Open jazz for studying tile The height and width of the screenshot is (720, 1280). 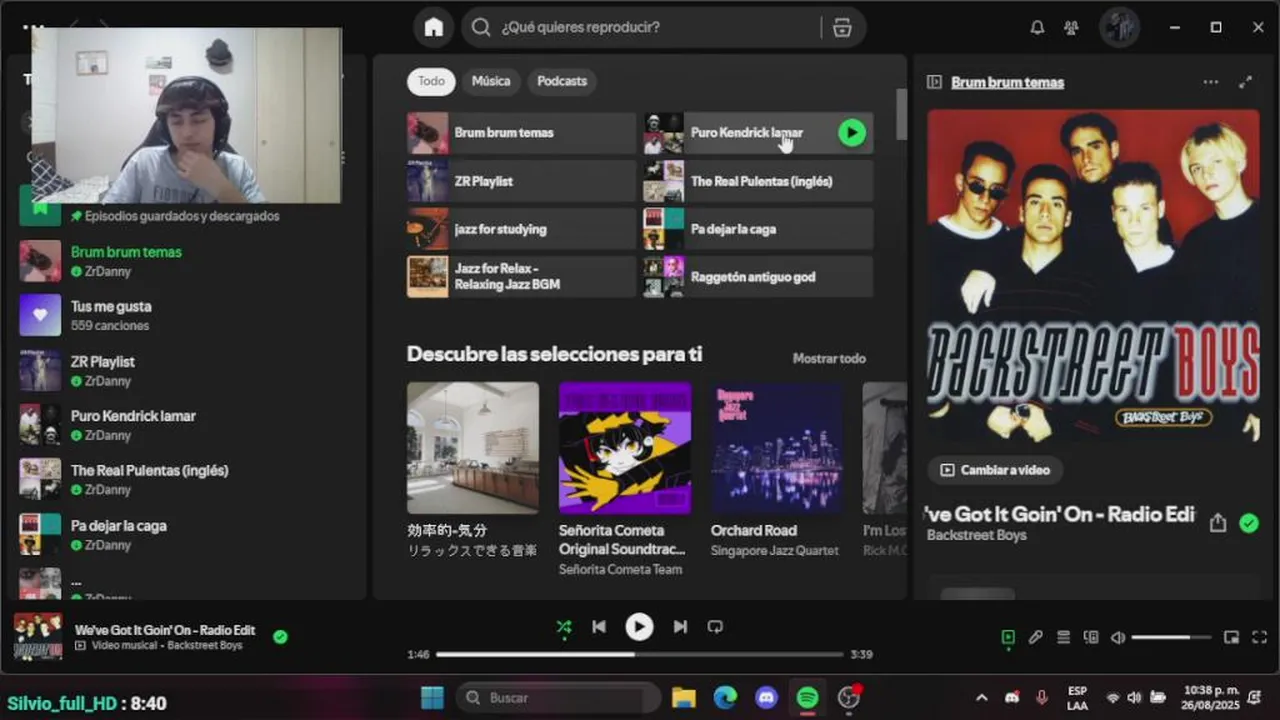click(521, 229)
